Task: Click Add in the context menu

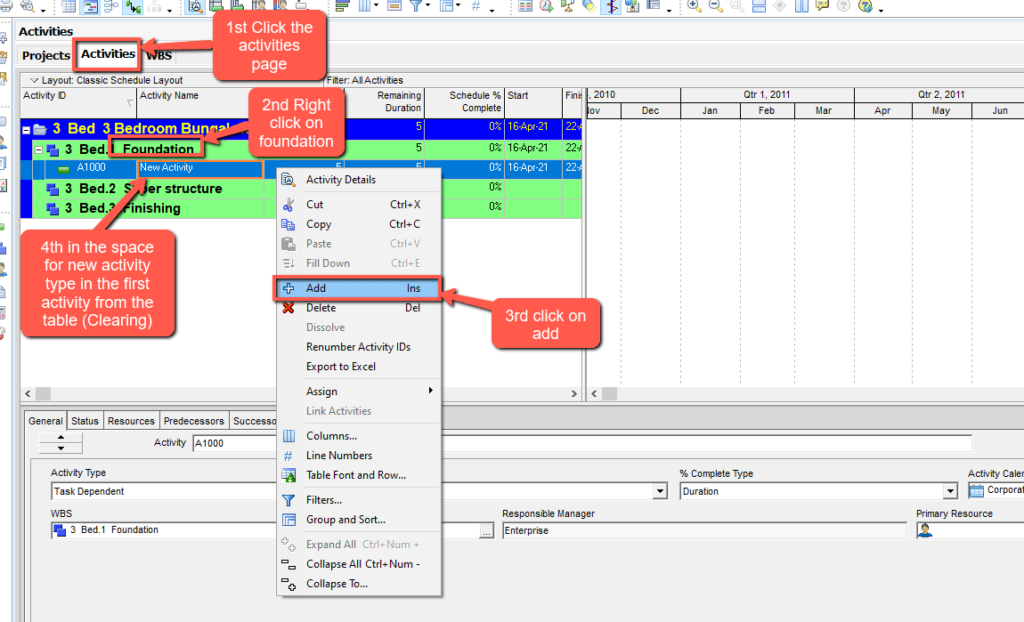Action: click(320, 289)
